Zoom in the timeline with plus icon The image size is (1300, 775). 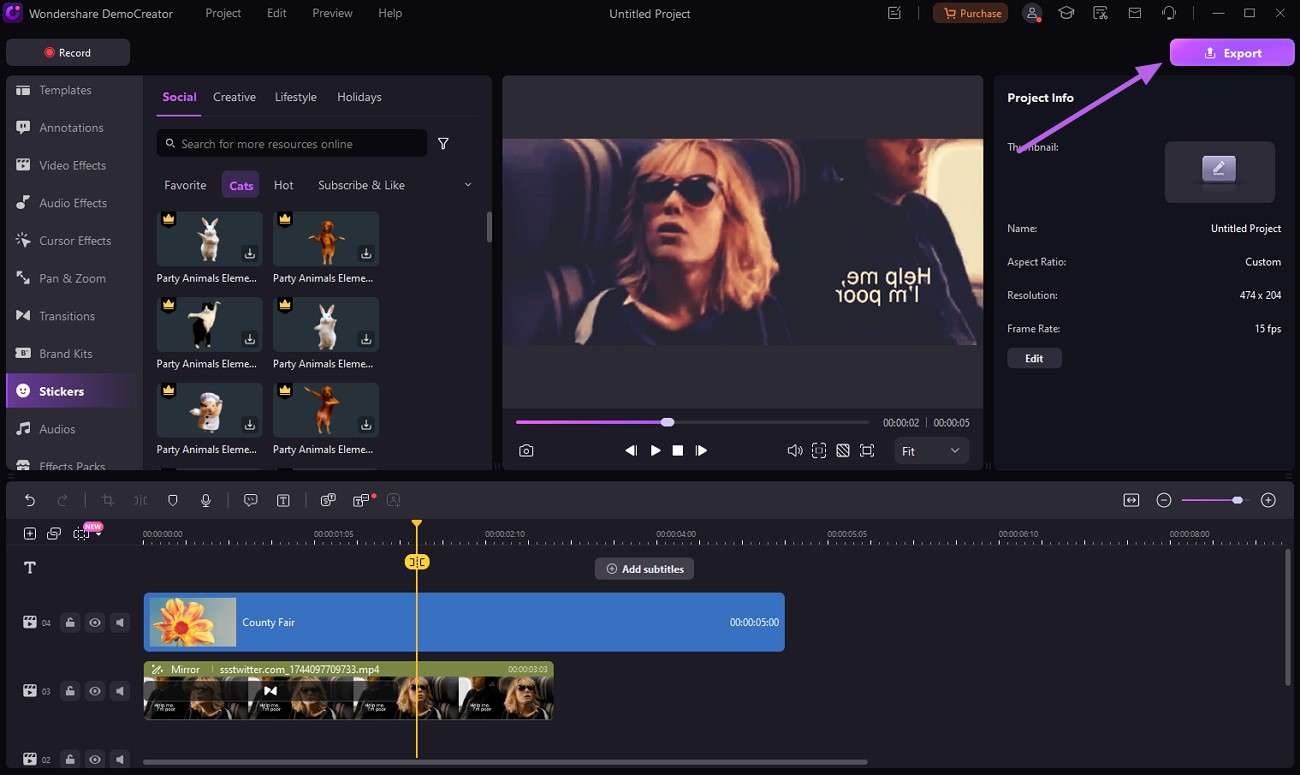click(x=1268, y=500)
